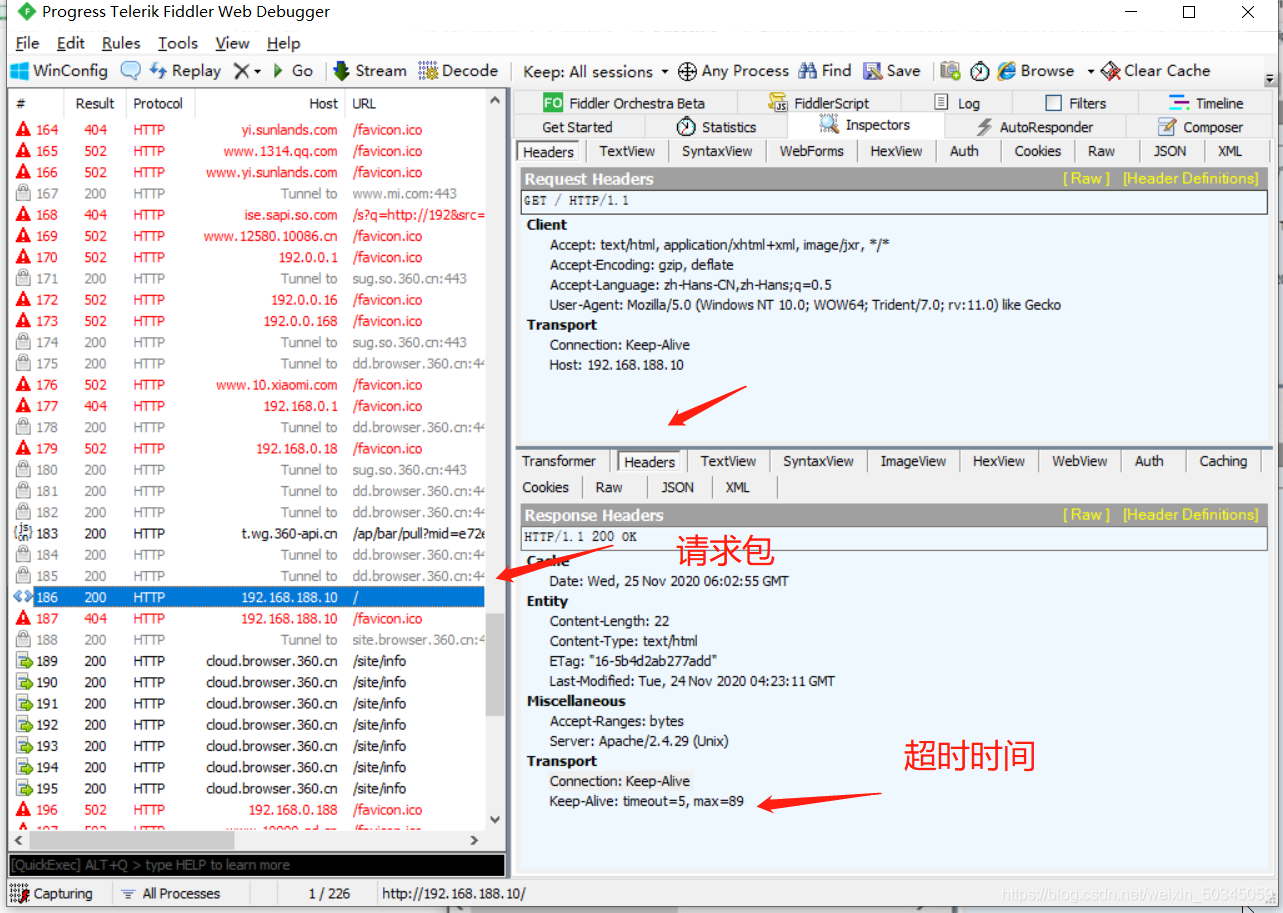Switch to the Timeline tab

(1206, 103)
